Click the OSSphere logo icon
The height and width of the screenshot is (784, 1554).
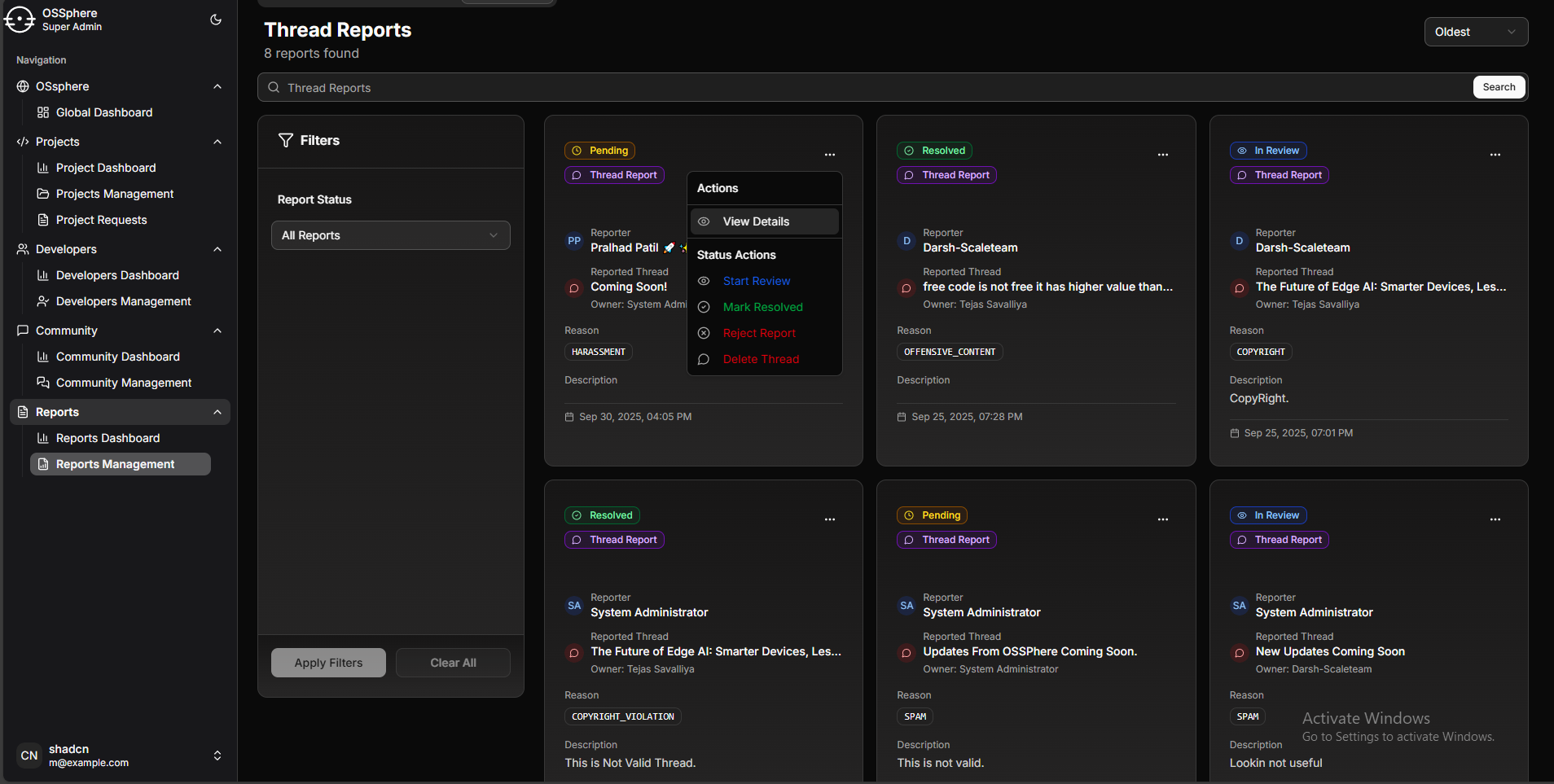click(x=20, y=20)
